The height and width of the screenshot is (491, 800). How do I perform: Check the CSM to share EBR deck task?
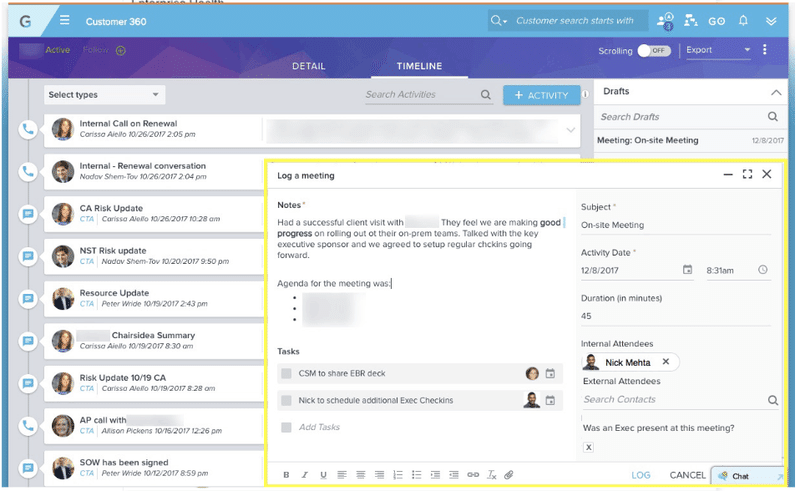[286, 373]
